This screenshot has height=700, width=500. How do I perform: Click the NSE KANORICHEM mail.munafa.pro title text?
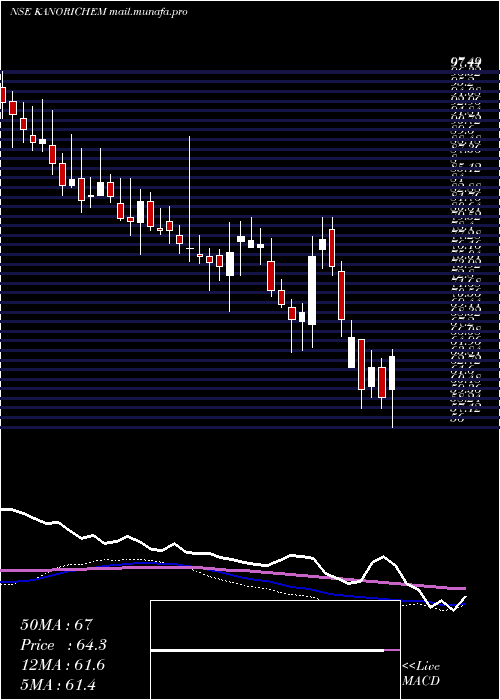[98, 12]
